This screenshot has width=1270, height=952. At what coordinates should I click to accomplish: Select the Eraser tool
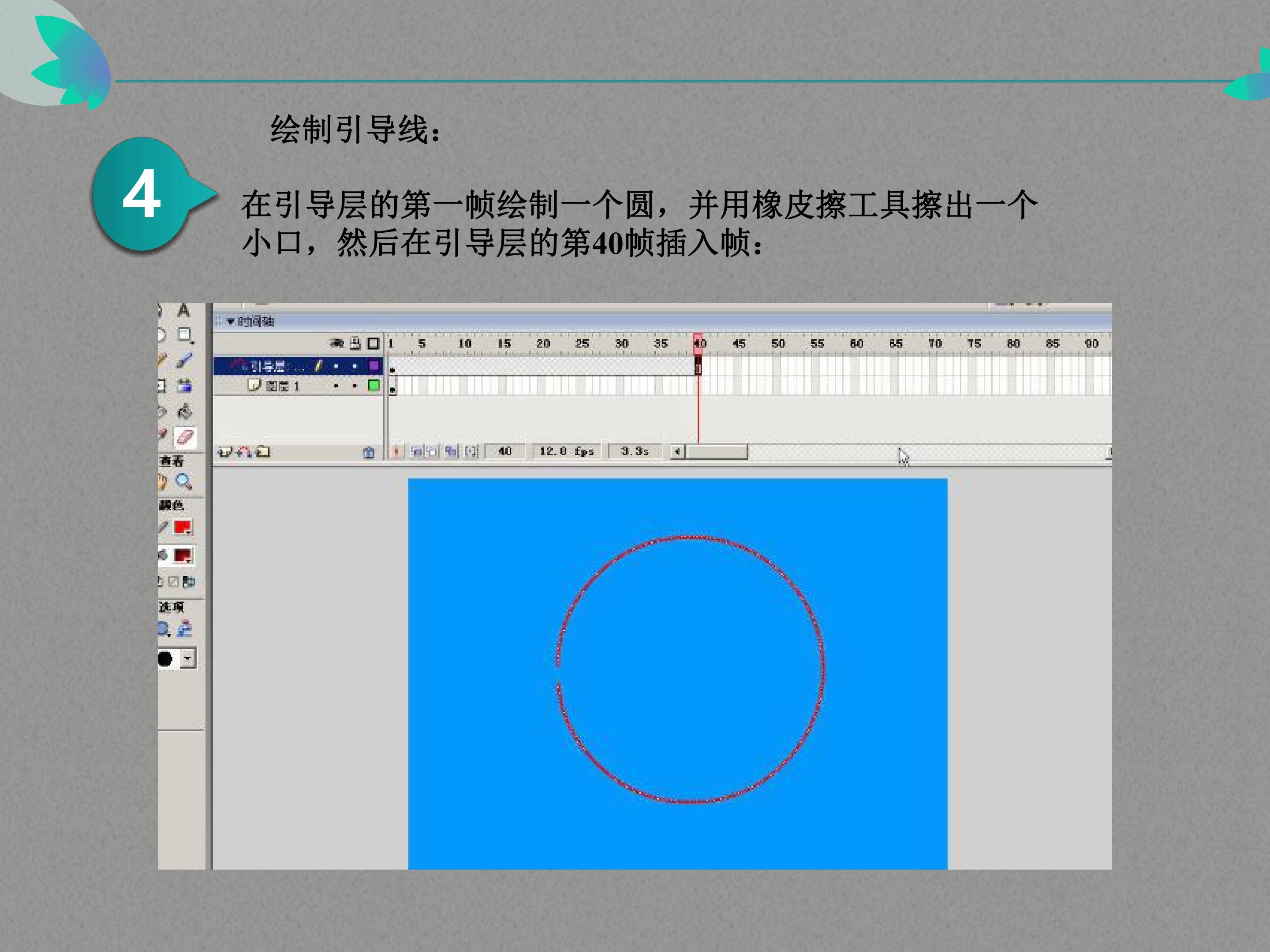tap(185, 437)
